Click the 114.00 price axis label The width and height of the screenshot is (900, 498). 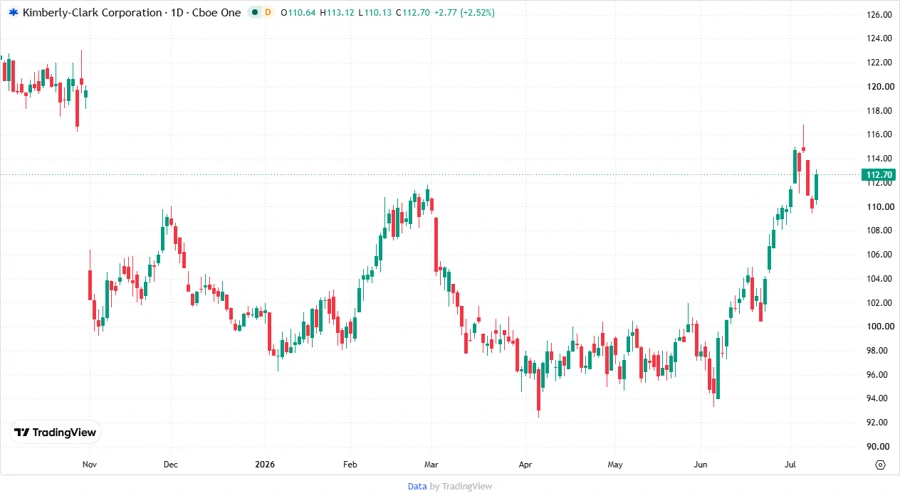click(879, 158)
